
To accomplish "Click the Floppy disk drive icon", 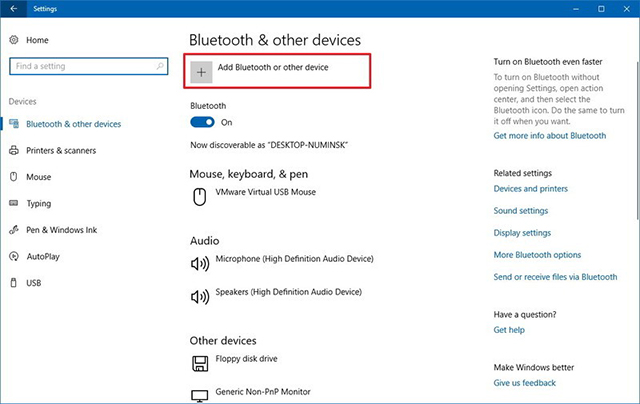I will (x=200, y=363).
